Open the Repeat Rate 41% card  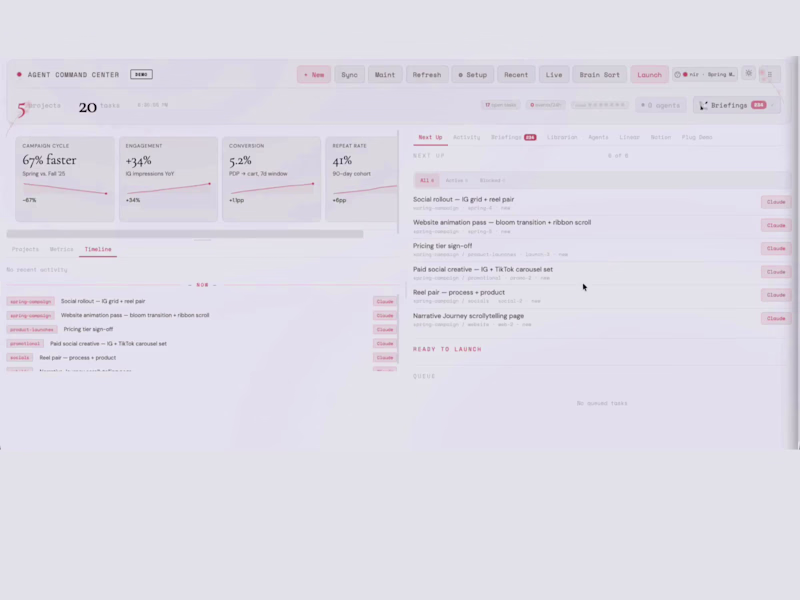pyautogui.click(x=361, y=179)
